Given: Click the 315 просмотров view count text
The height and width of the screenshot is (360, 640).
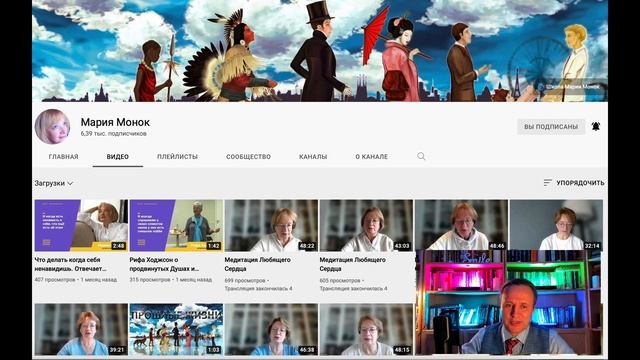Looking at the screenshot, I should [x=150, y=280].
